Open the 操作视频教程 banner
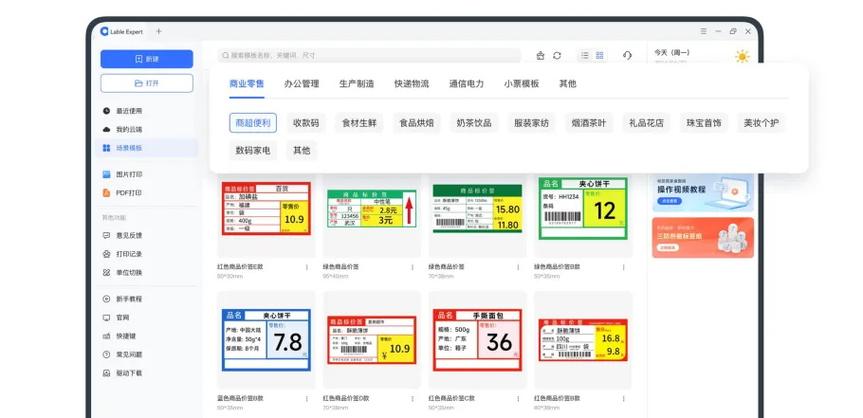This screenshot has width=863, height=418. coord(703,193)
